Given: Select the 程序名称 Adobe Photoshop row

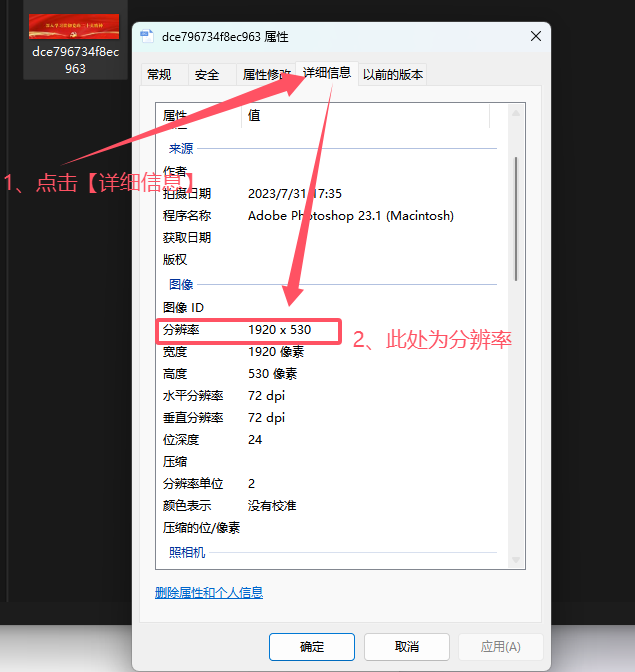Looking at the screenshot, I should tap(330, 216).
